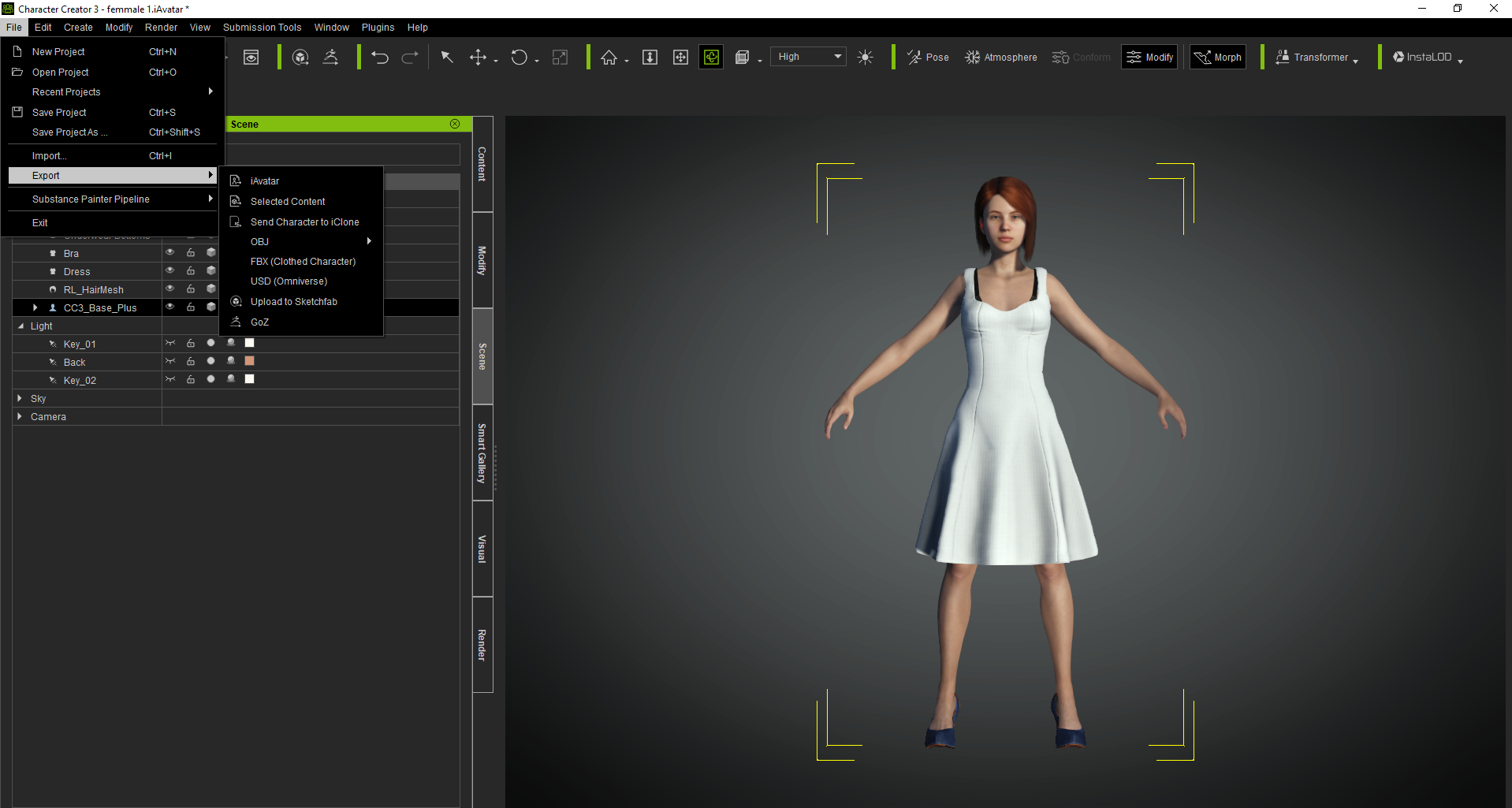
Task: Show the Key_01 light
Action: coord(169,343)
